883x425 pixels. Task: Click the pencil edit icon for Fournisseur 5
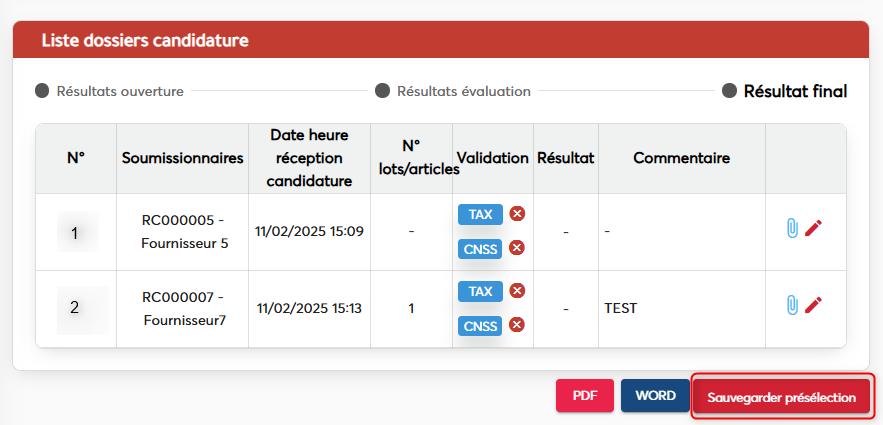click(x=813, y=228)
